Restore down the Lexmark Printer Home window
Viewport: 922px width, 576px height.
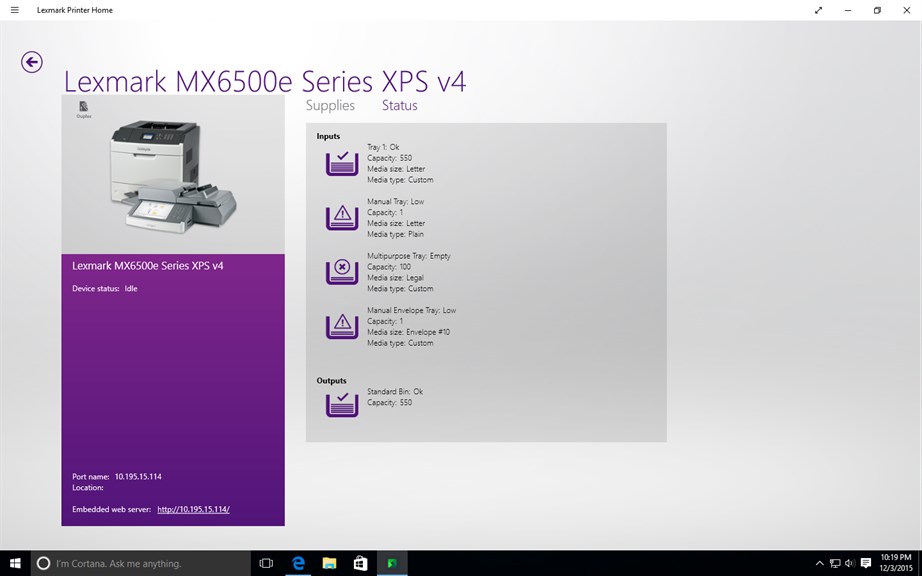(x=877, y=10)
